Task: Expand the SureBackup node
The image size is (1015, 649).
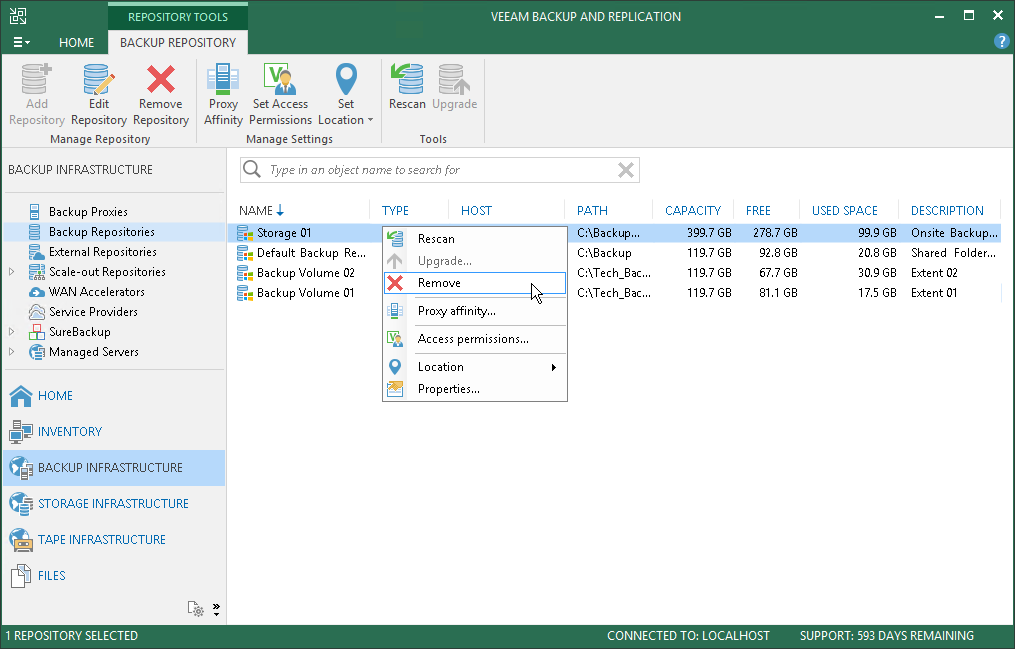Action: pyautogui.click(x=12, y=331)
